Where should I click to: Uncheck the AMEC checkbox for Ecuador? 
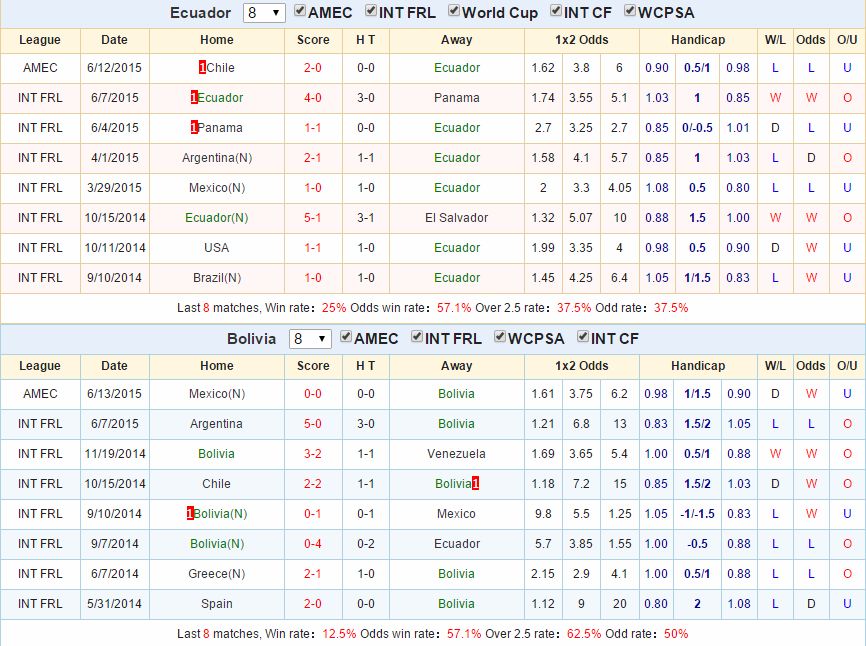(x=300, y=11)
